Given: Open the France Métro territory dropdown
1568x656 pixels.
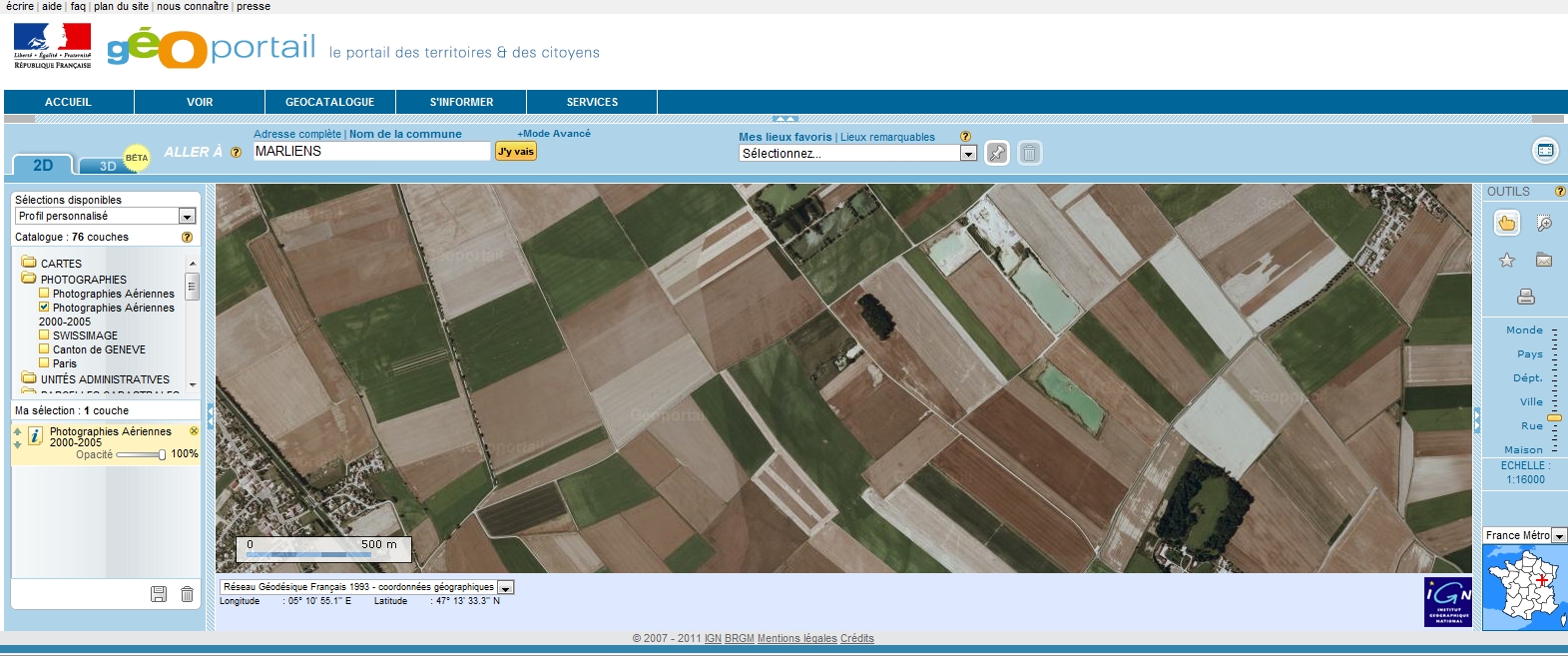Looking at the screenshot, I should pyautogui.click(x=1524, y=535).
